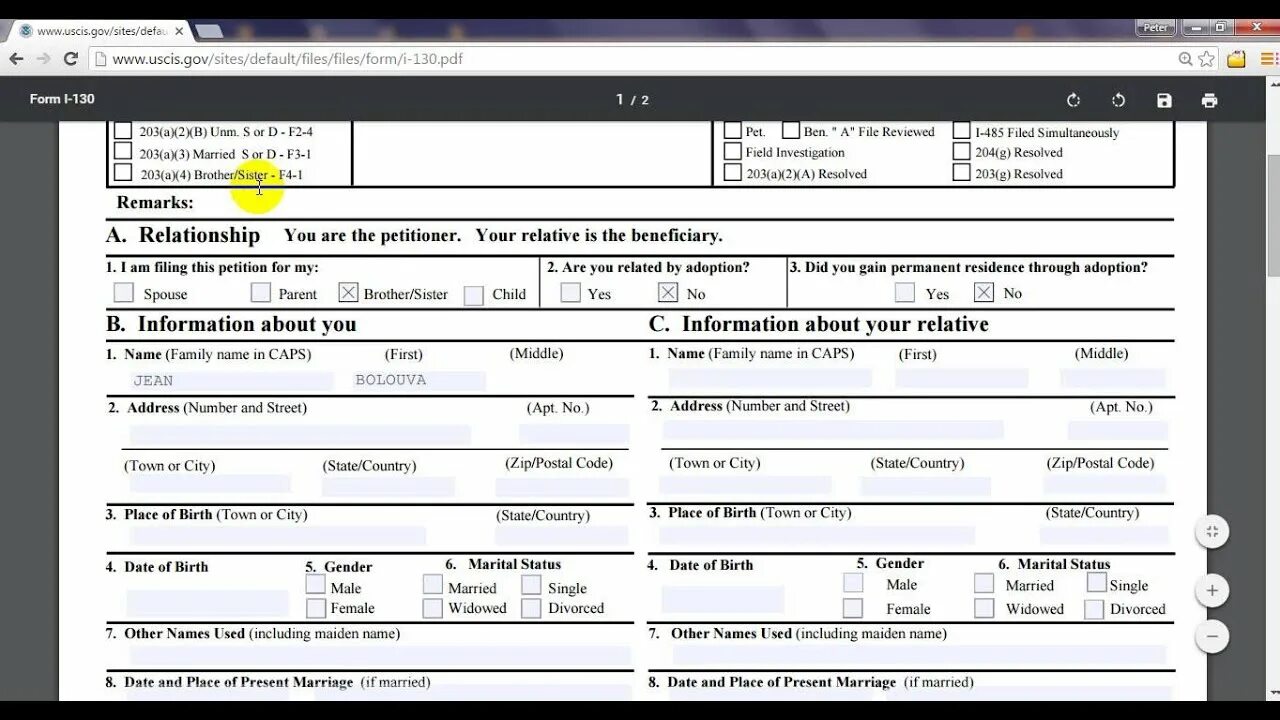Check the Pet. box
Viewport: 1280px width, 720px height.
point(733,130)
